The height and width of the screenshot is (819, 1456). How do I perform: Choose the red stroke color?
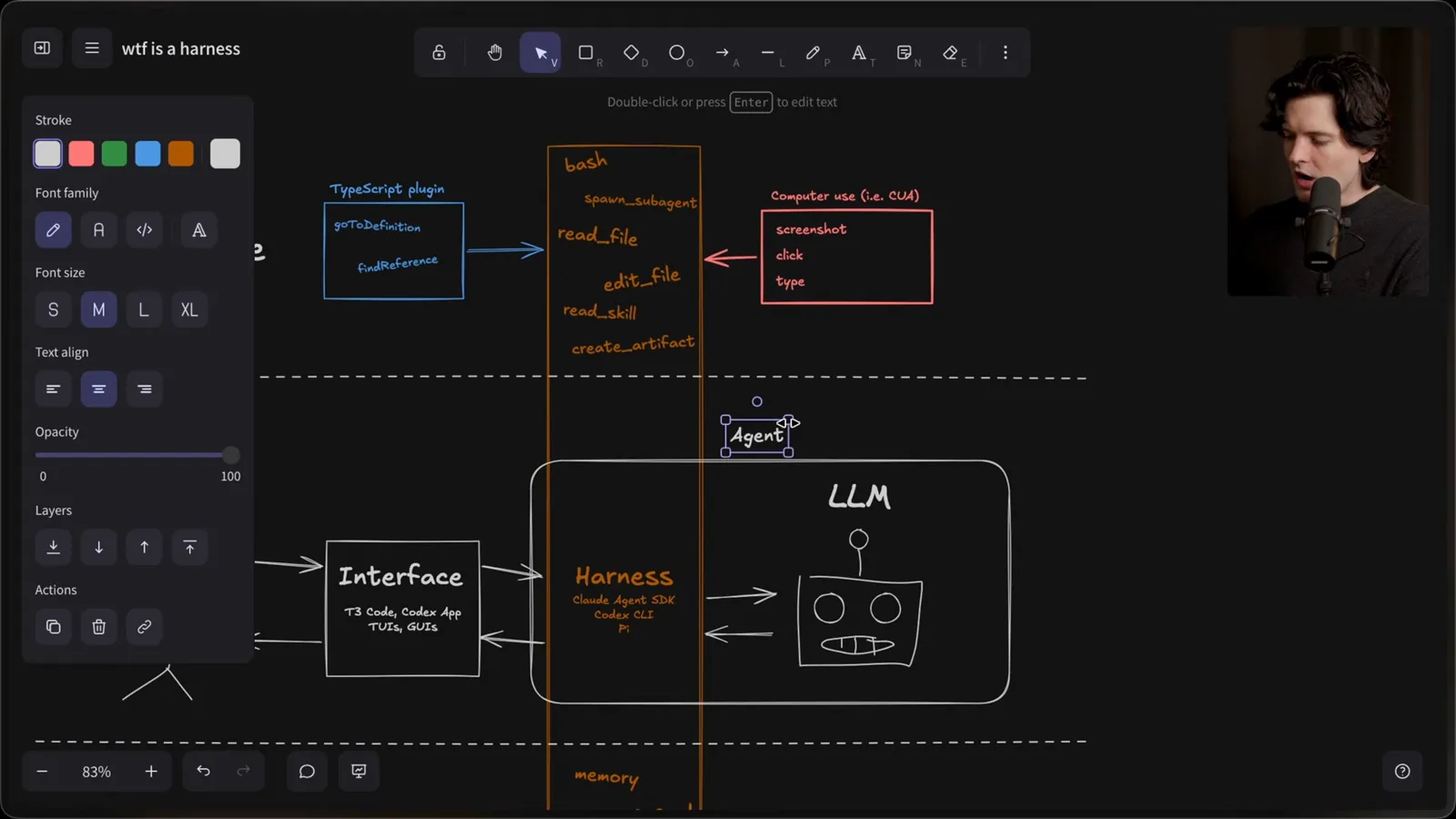(x=81, y=154)
